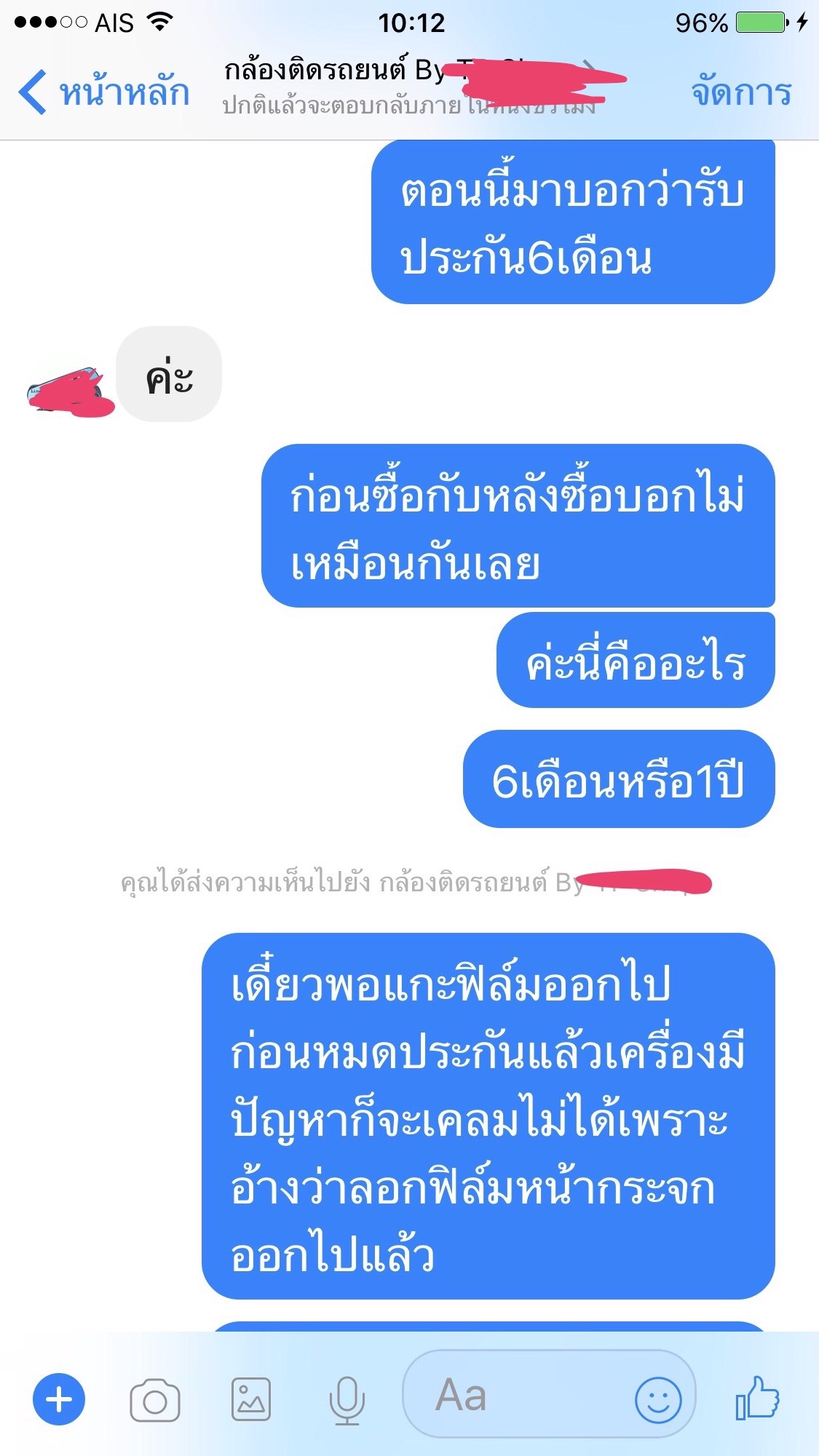Go back to หน้าหลัก
819x1456 pixels.
tap(104, 92)
